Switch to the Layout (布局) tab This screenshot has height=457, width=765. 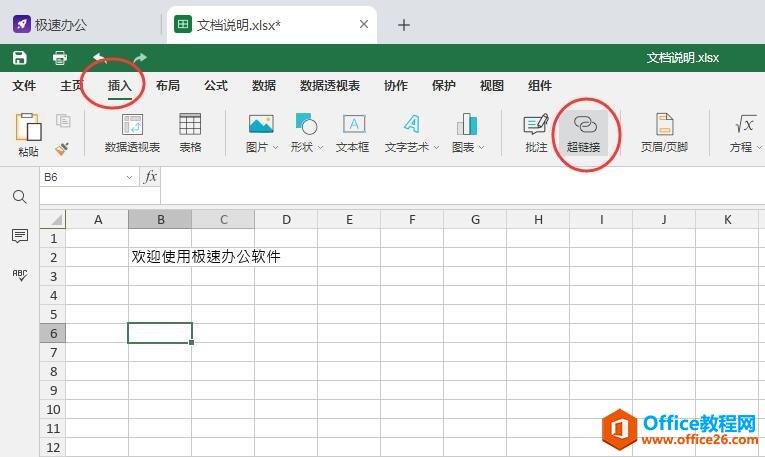pyautogui.click(x=168, y=86)
